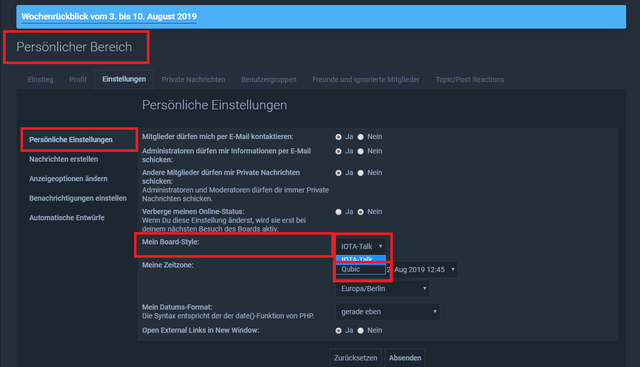Screen dimensions: 640x367
Task: Open Benachrichtigungen einstellen in sidebar
Action: (x=78, y=198)
